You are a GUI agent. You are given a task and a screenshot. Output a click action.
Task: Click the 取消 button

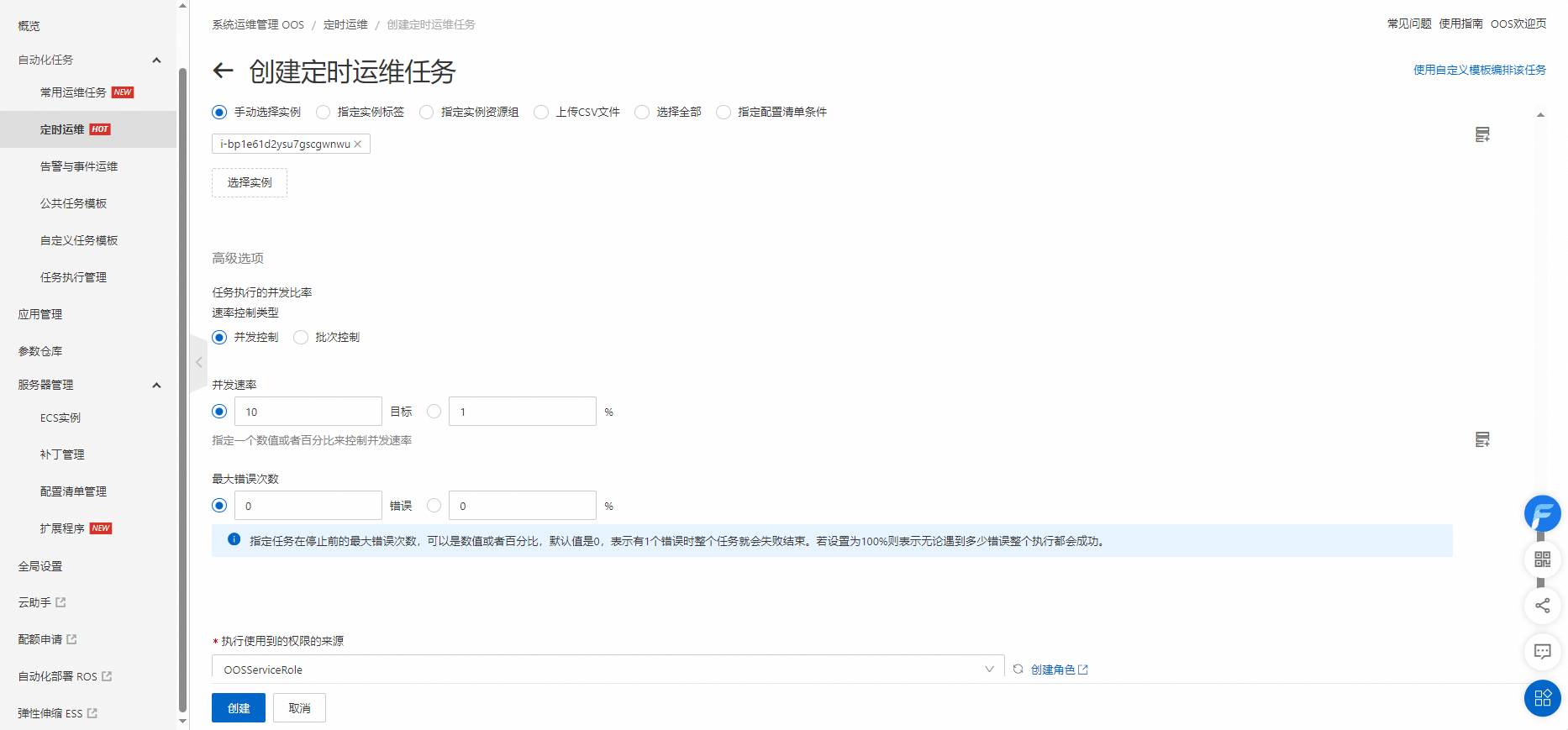coord(299,708)
